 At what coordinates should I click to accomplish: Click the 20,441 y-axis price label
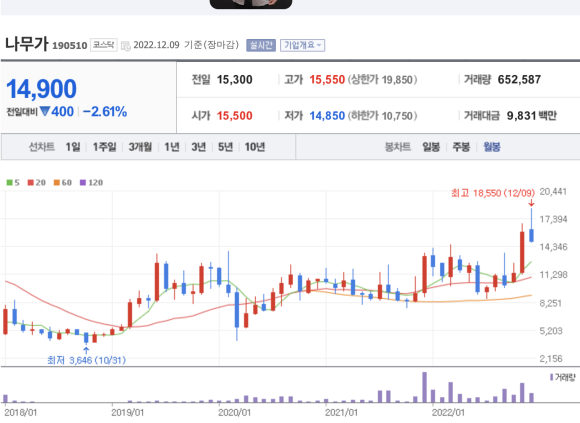coord(553,192)
